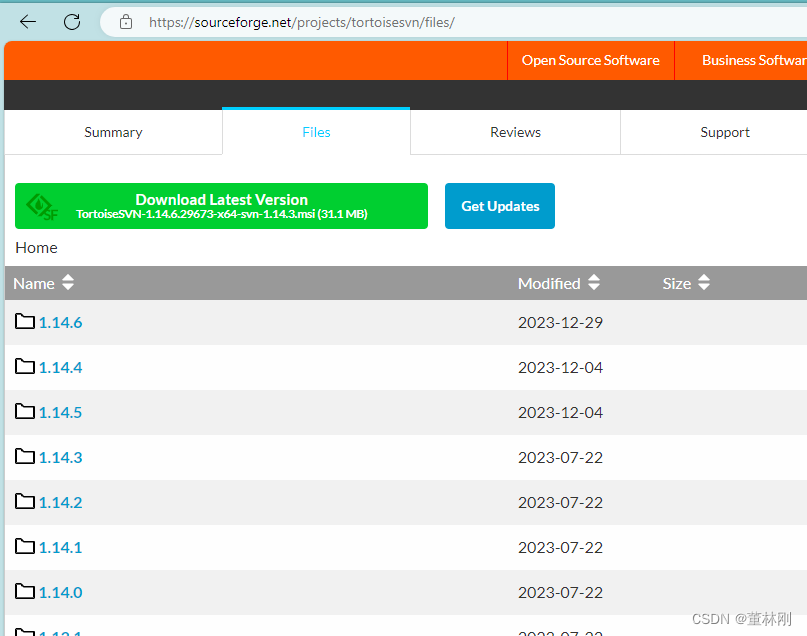
Task: Open the 1.14.0 folder link
Action: (x=60, y=593)
